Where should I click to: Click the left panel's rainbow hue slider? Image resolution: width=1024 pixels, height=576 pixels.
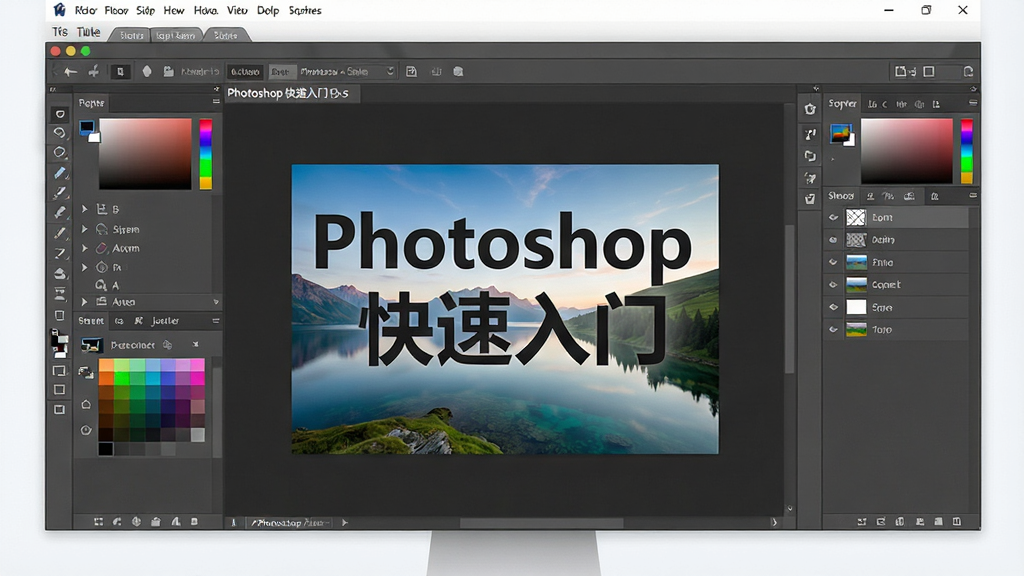206,154
